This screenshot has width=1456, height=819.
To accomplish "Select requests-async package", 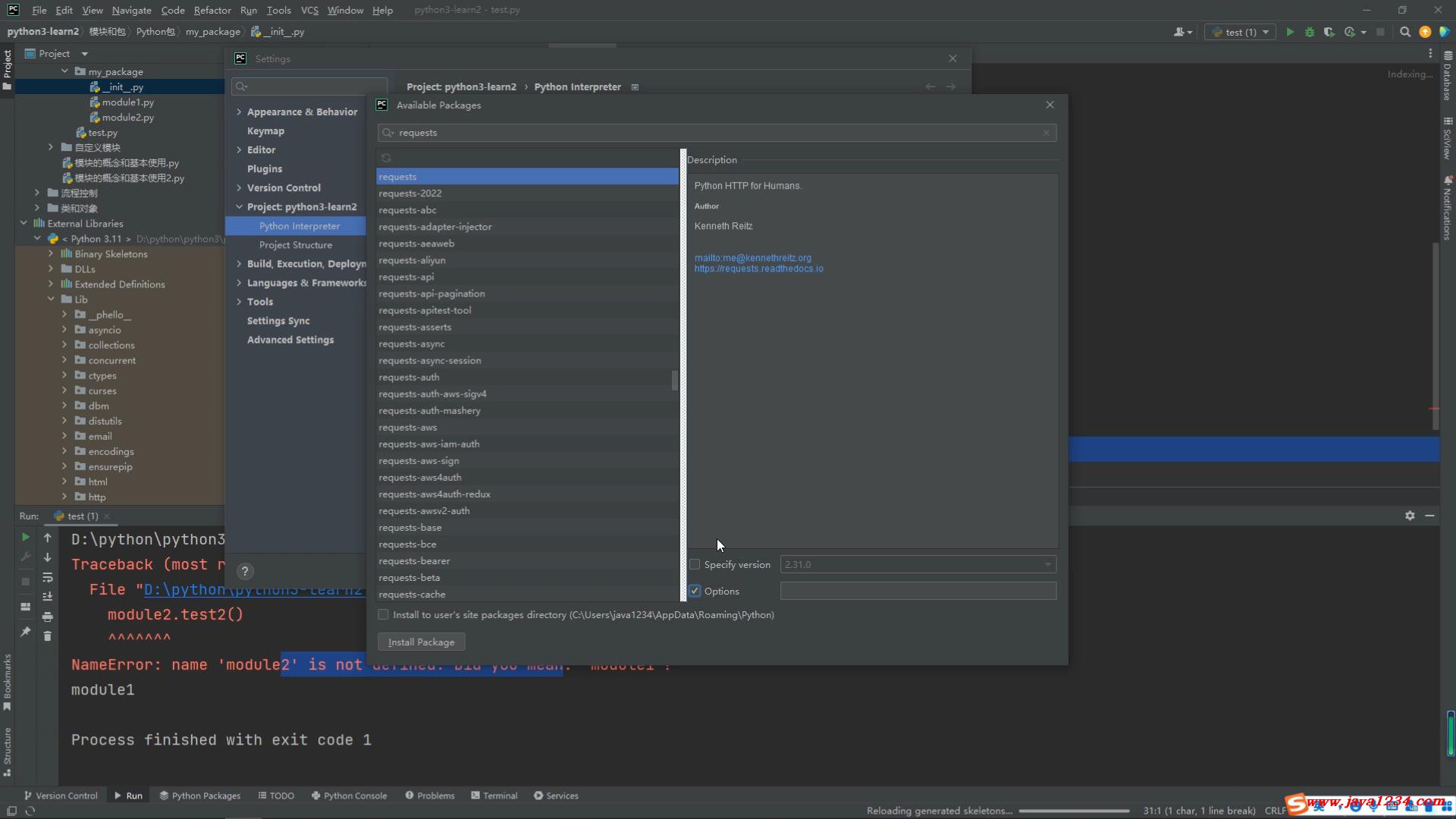I will pyautogui.click(x=527, y=344).
